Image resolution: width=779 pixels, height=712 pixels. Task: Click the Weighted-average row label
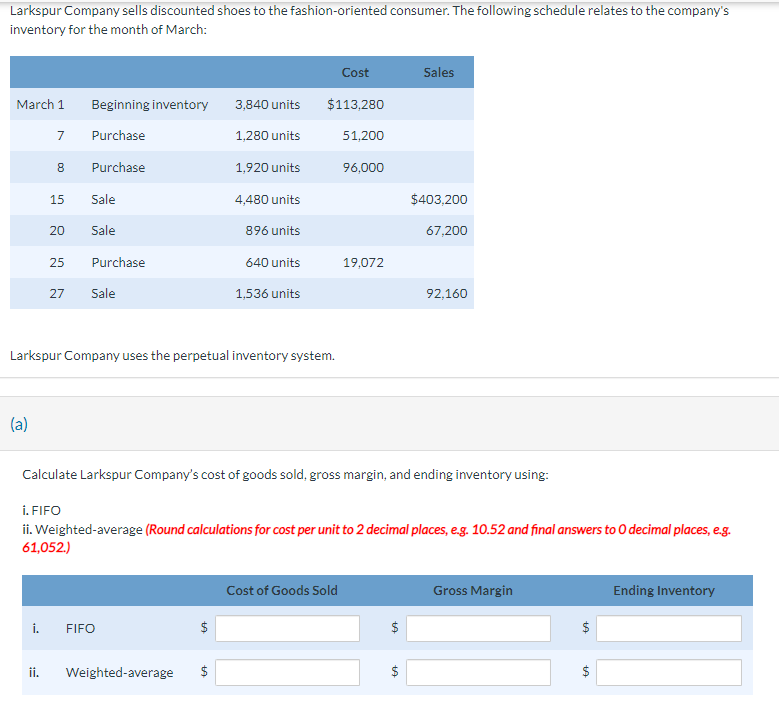119,672
